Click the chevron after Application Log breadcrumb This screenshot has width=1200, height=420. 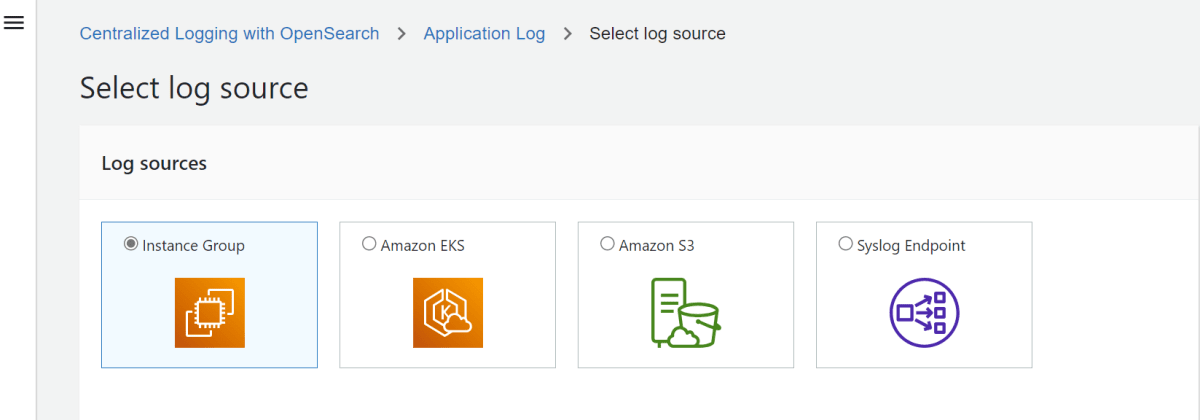click(568, 34)
